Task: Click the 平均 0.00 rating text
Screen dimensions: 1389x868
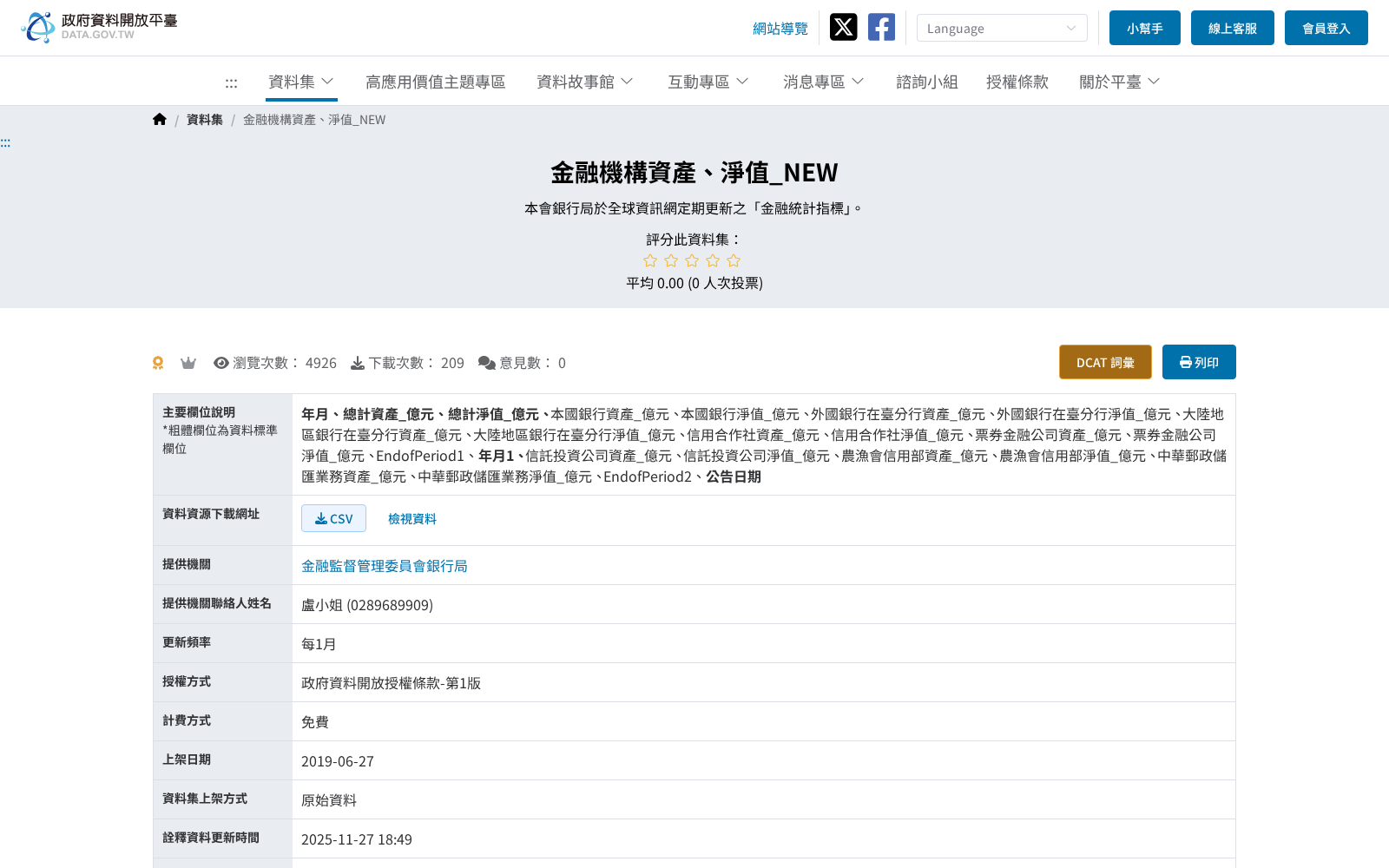Action: (694, 283)
